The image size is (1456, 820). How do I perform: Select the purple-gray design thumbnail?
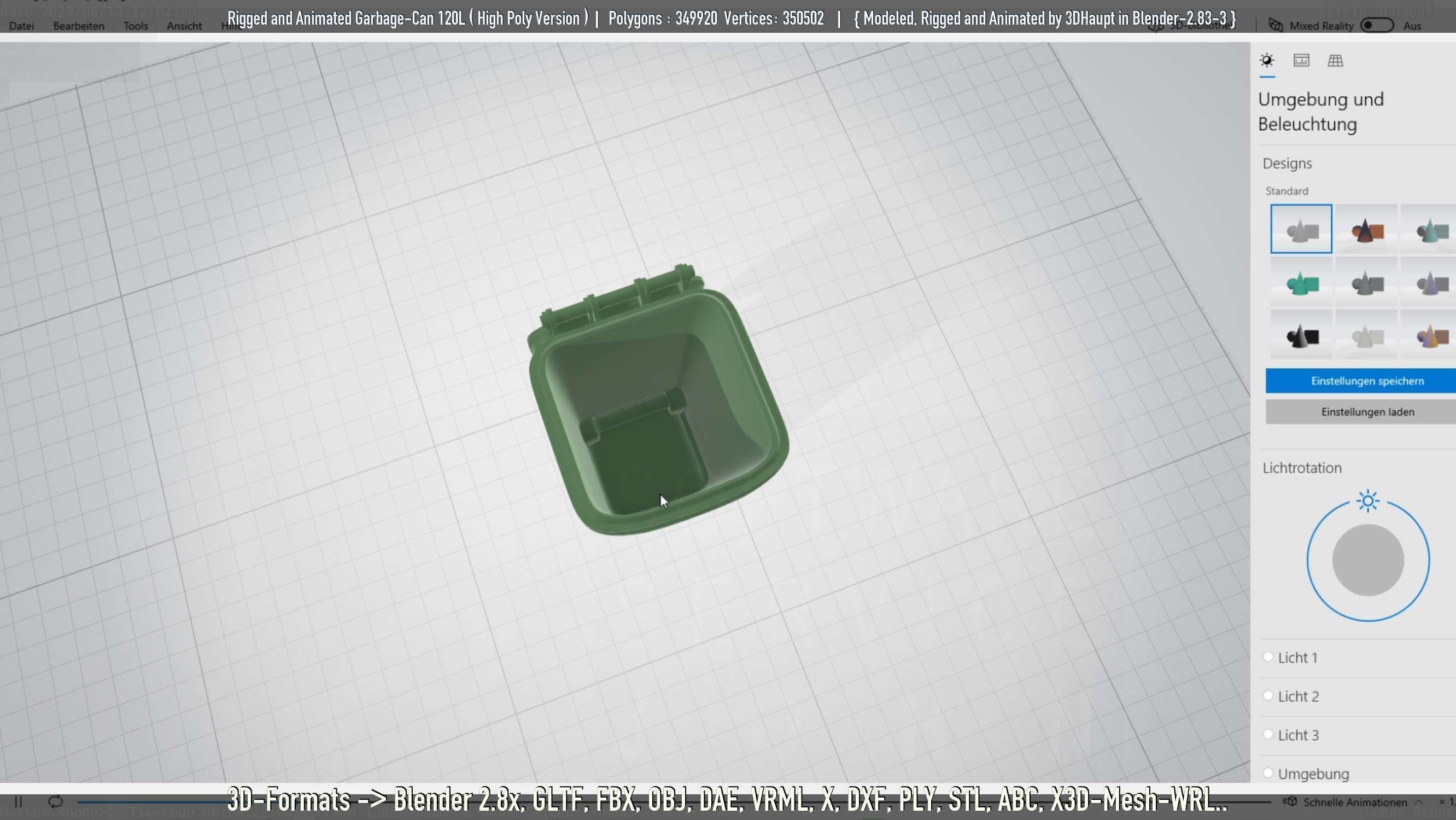pos(1429,282)
